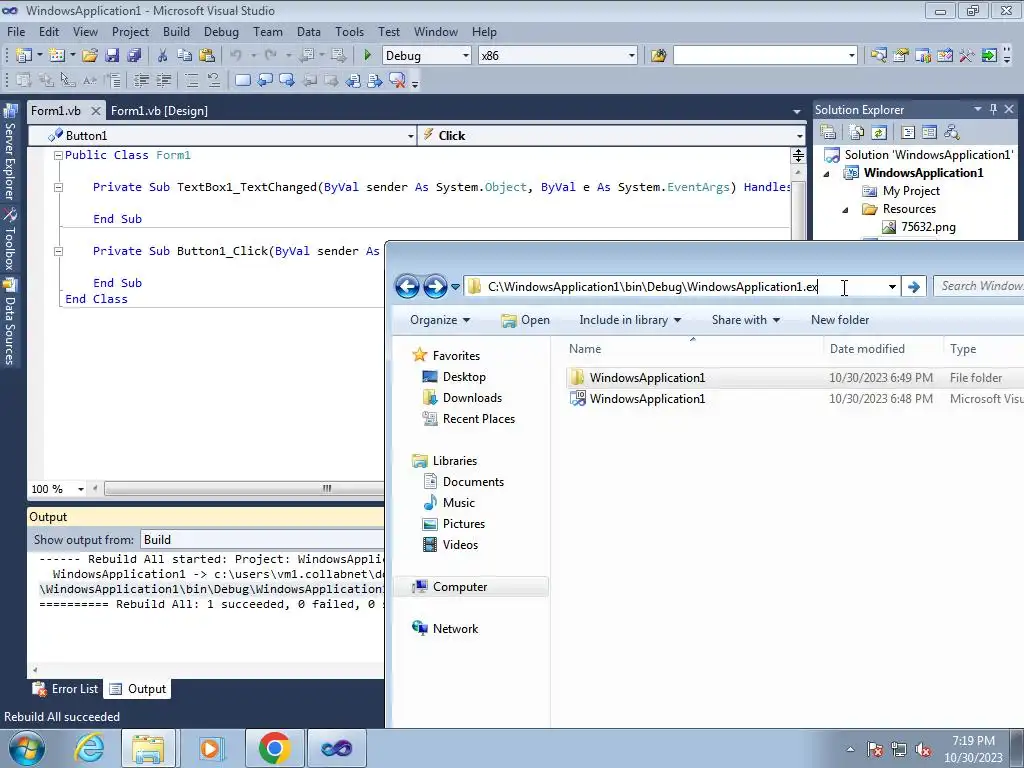
Task: Open the Properties Window toolbar icon
Action: tap(901, 56)
